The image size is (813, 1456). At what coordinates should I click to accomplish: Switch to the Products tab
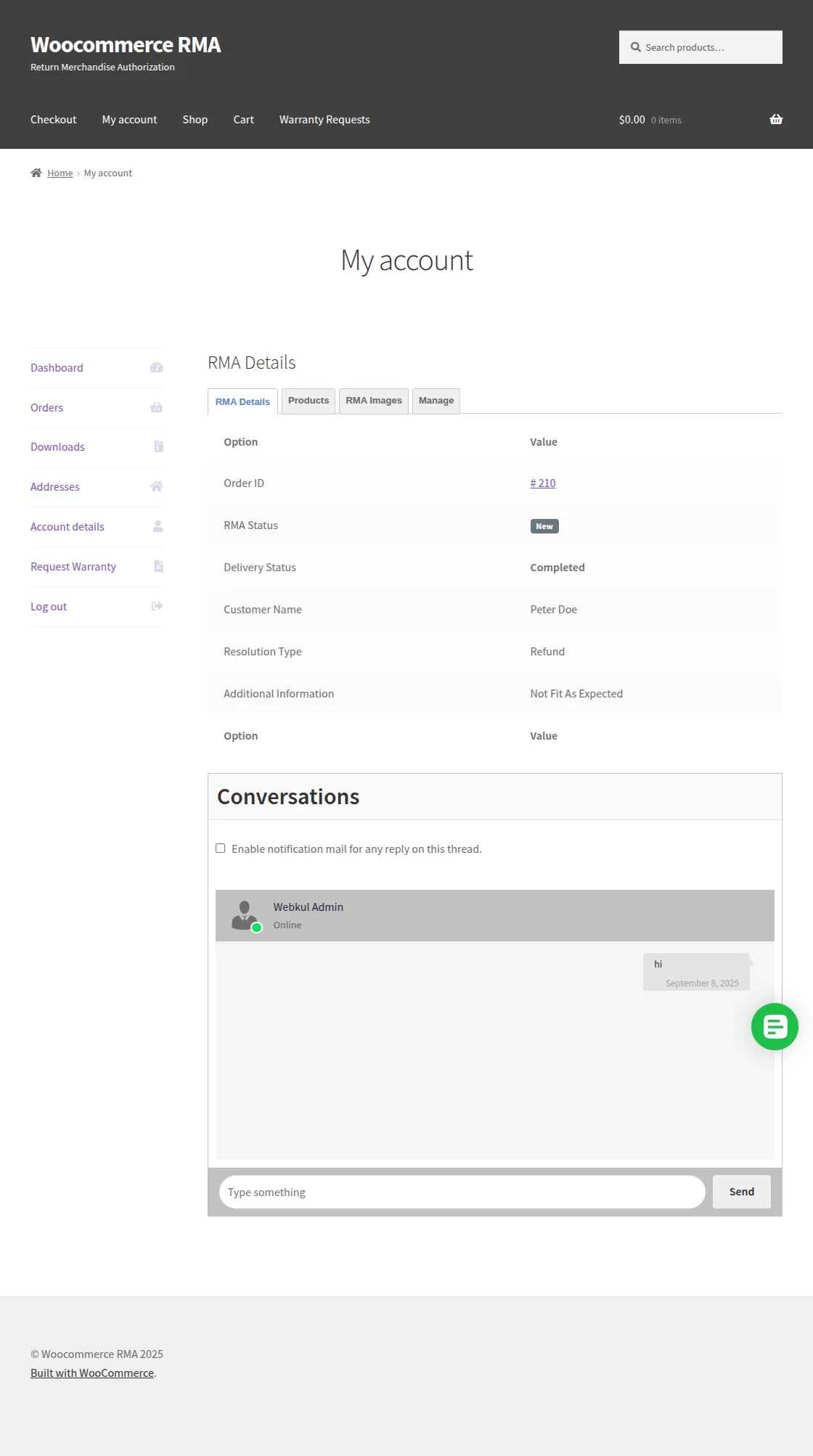tap(309, 401)
